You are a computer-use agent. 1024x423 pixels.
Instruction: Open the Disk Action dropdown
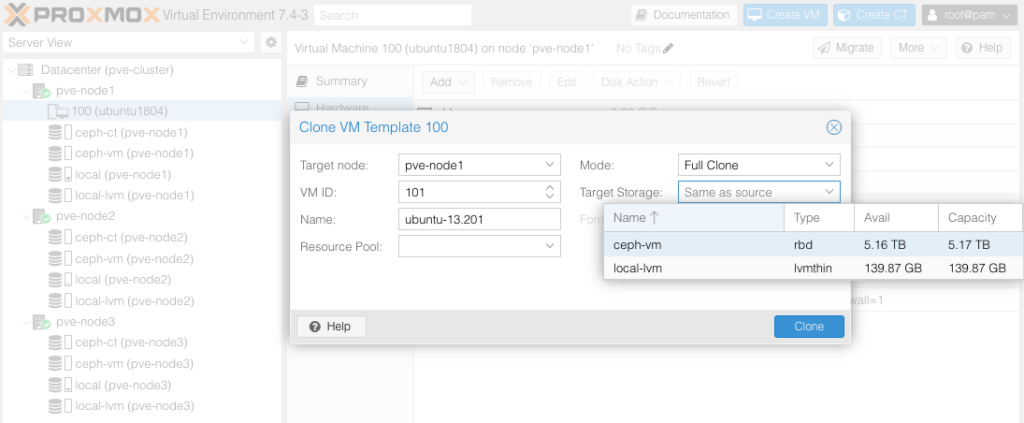point(636,82)
